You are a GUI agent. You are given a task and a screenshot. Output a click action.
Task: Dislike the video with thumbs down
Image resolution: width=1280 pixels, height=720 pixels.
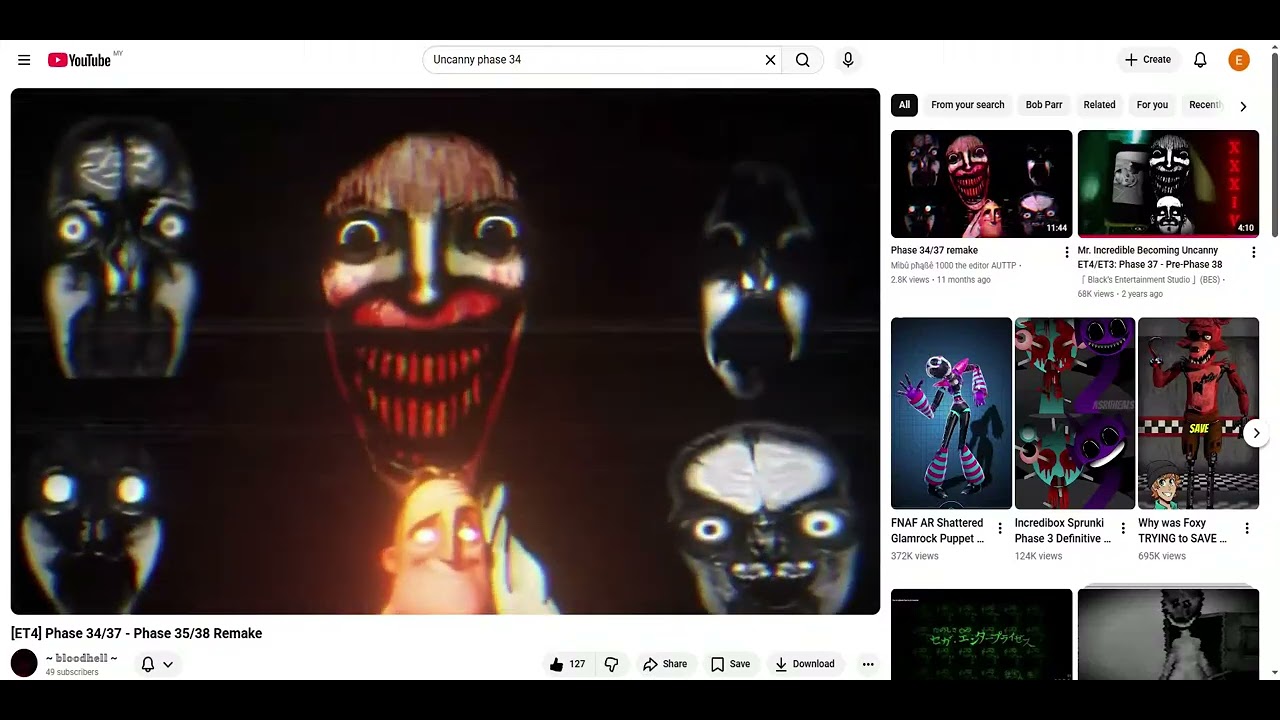(x=611, y=664)
